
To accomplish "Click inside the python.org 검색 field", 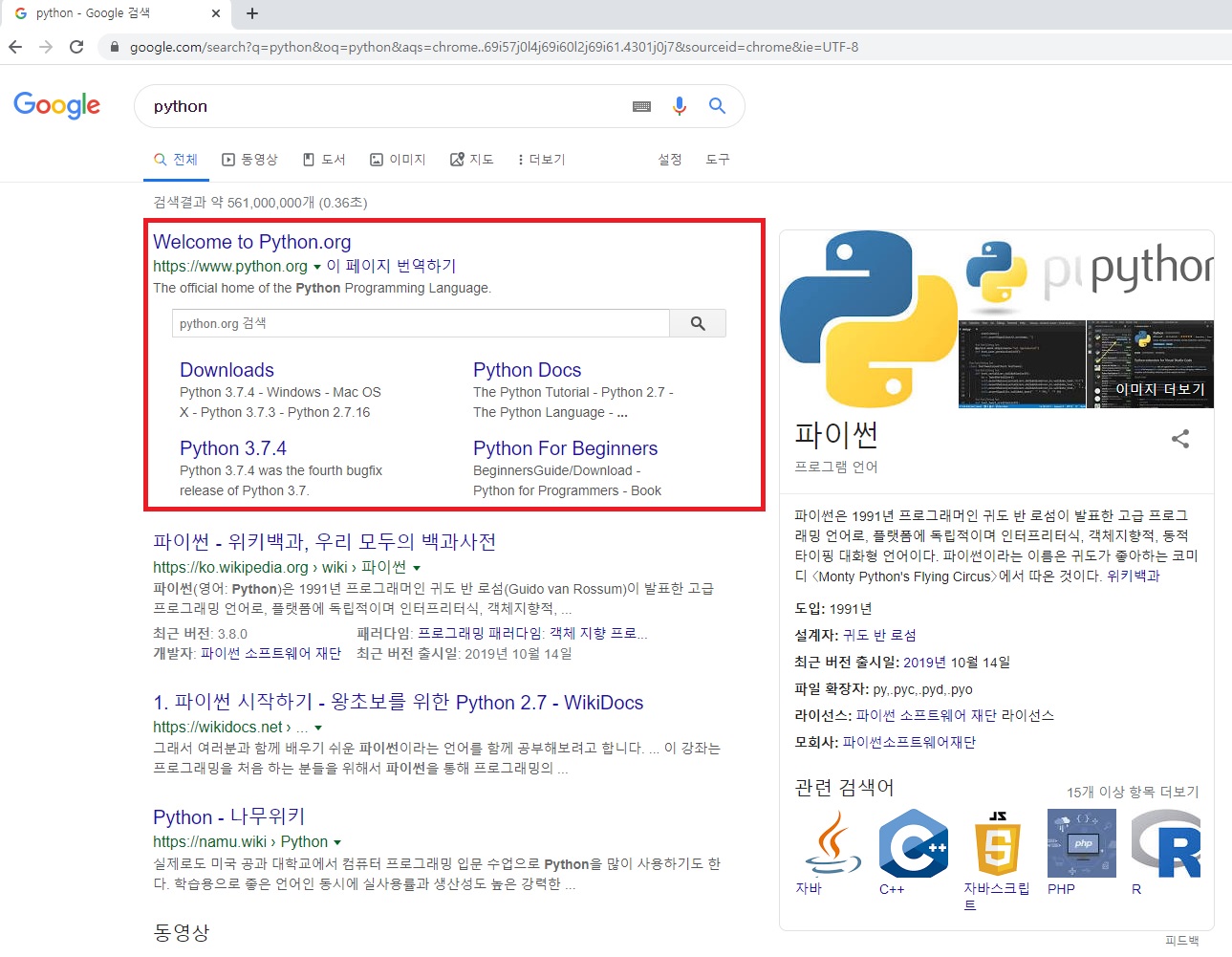I will (421, 323).
